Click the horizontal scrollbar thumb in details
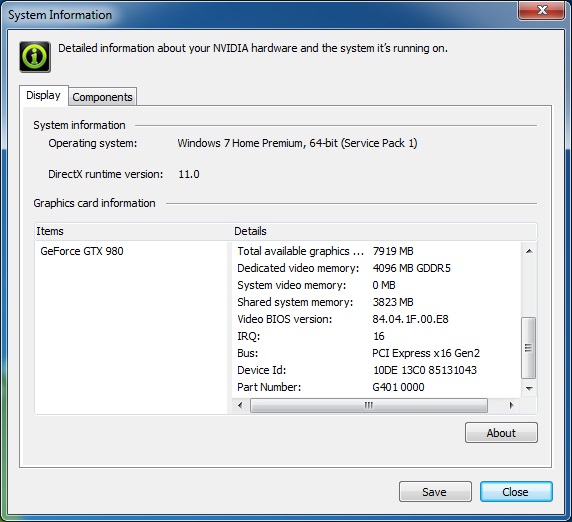This screenshot has height=522, width=572. (369, 405)
